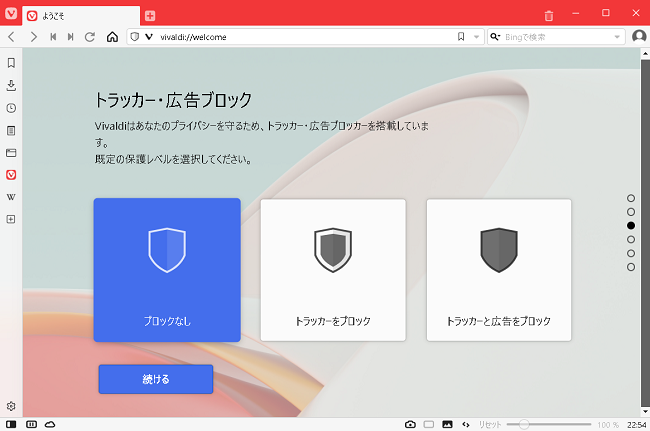This screenshot has width=650, height=431.
Task: Go to the home page
Action: tap(112, 37)
